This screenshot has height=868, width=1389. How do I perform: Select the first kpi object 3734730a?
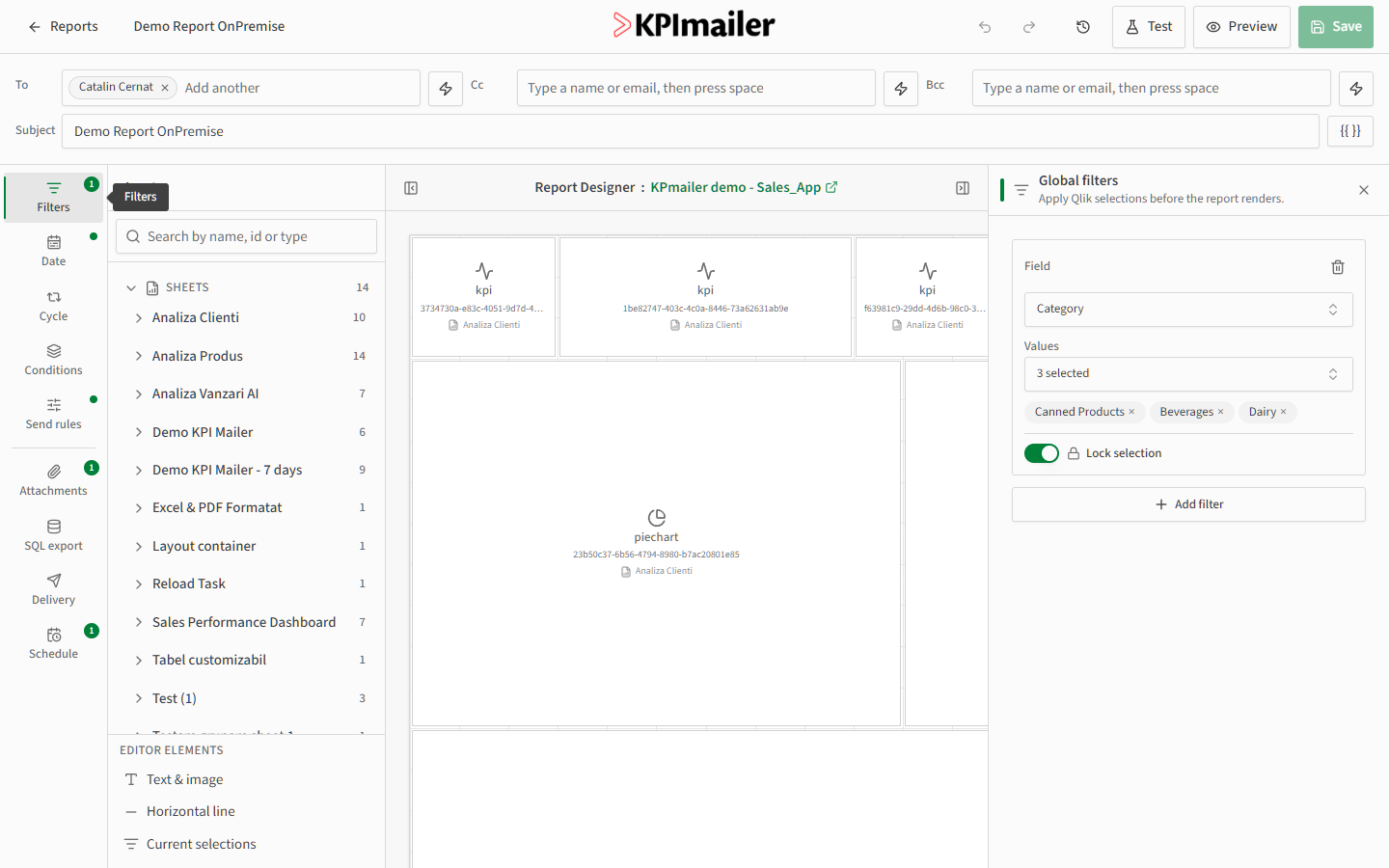[x=483, y=297]
